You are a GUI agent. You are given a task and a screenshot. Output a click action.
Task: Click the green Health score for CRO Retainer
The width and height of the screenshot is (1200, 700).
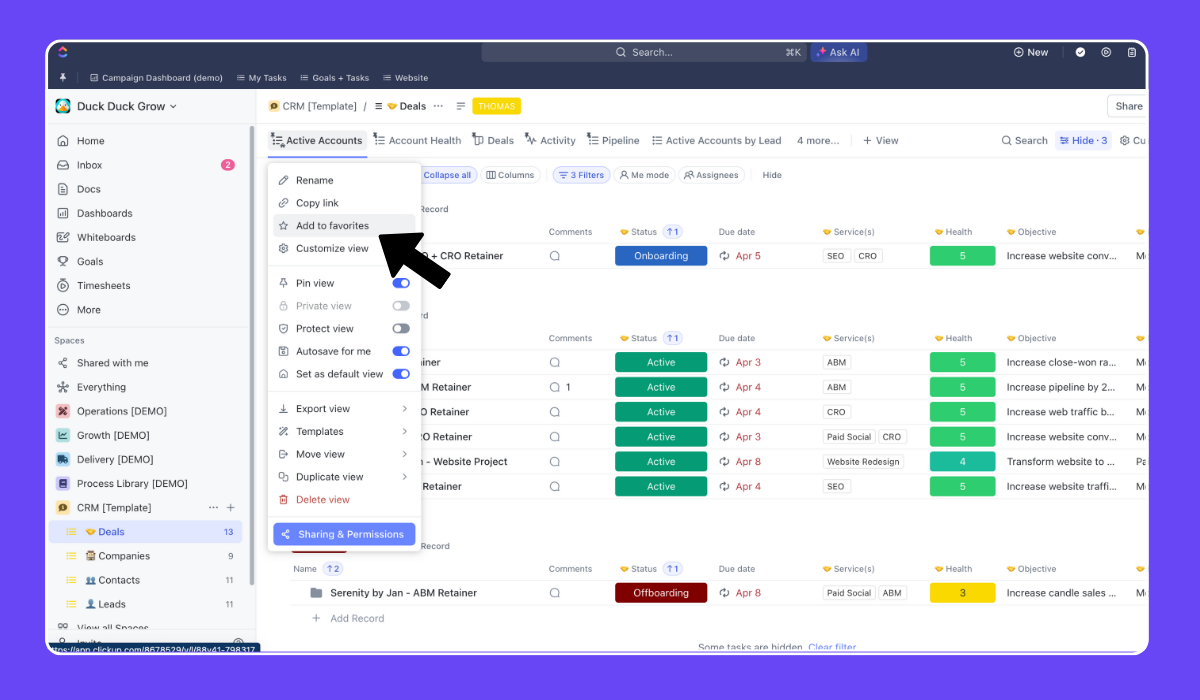(962, 411)
